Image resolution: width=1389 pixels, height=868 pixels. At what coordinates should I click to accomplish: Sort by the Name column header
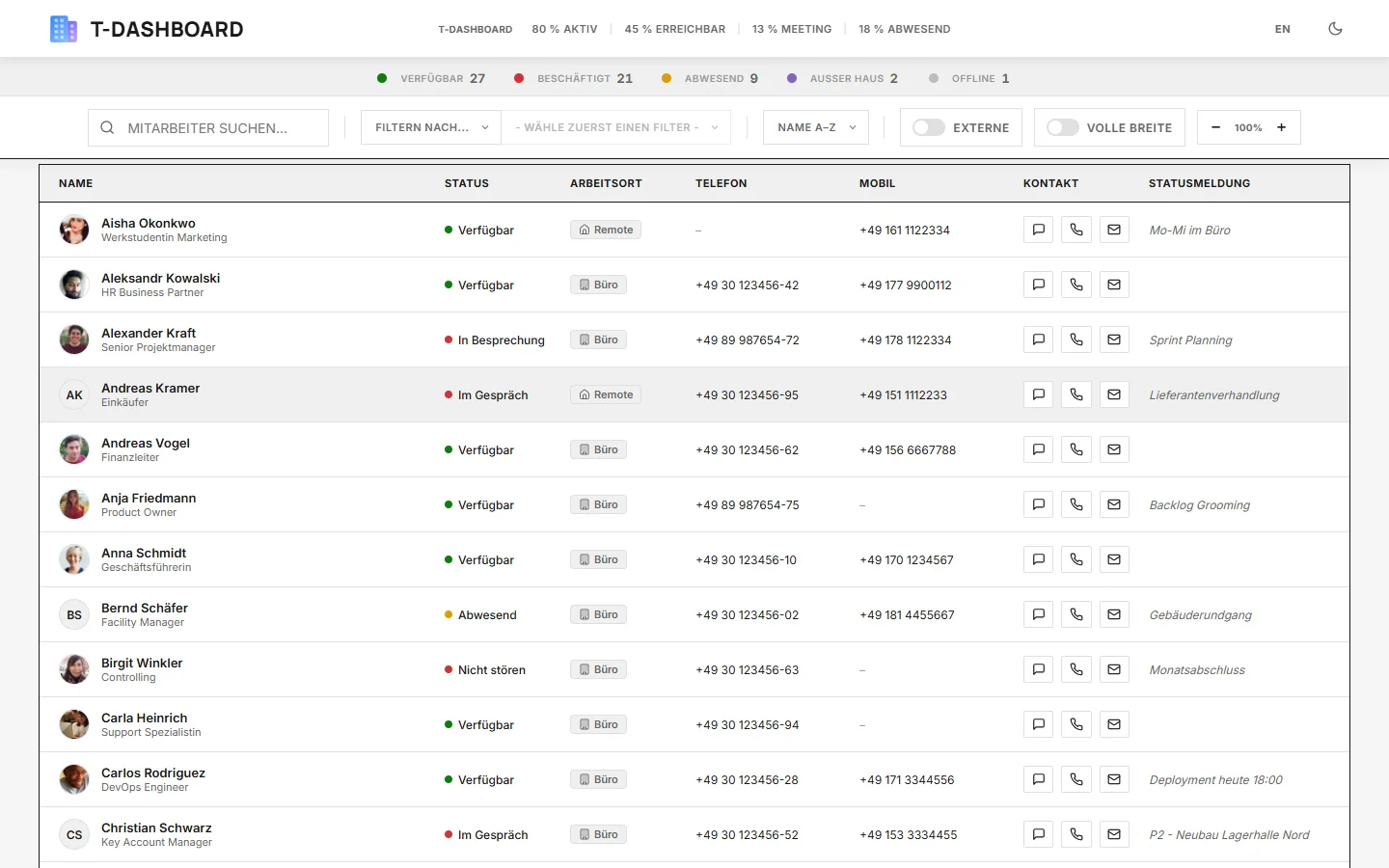(76, 183)
